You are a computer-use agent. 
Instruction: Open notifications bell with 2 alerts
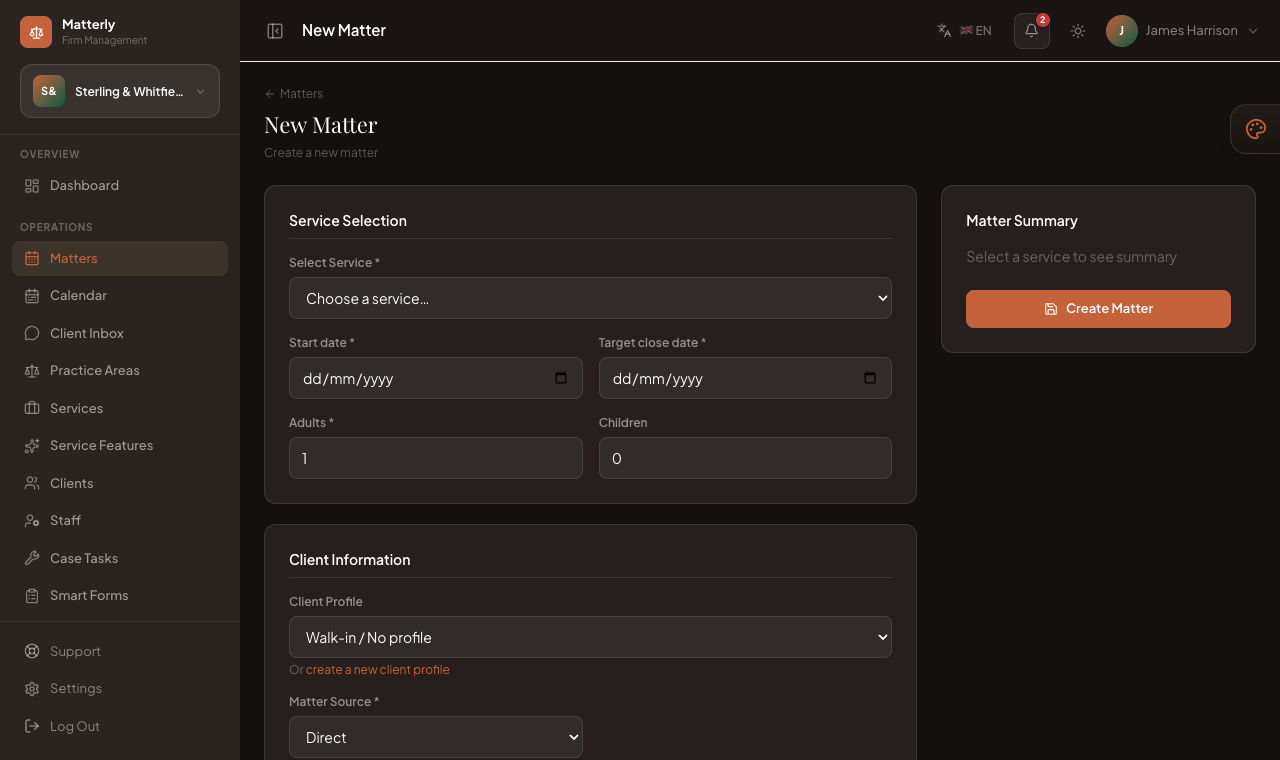point(1032,31)
